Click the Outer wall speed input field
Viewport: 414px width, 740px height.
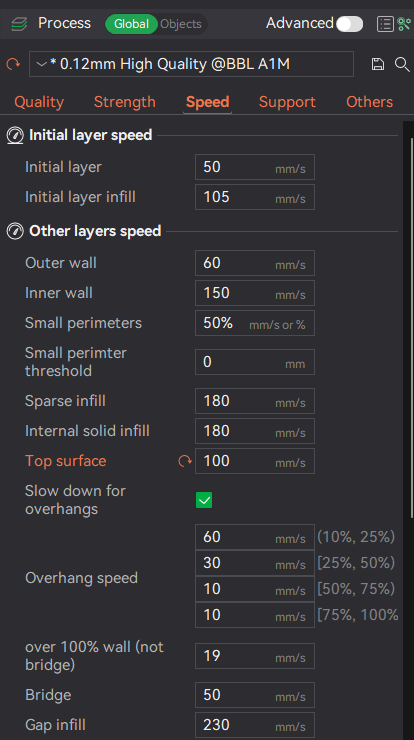[x=255, y=263]
